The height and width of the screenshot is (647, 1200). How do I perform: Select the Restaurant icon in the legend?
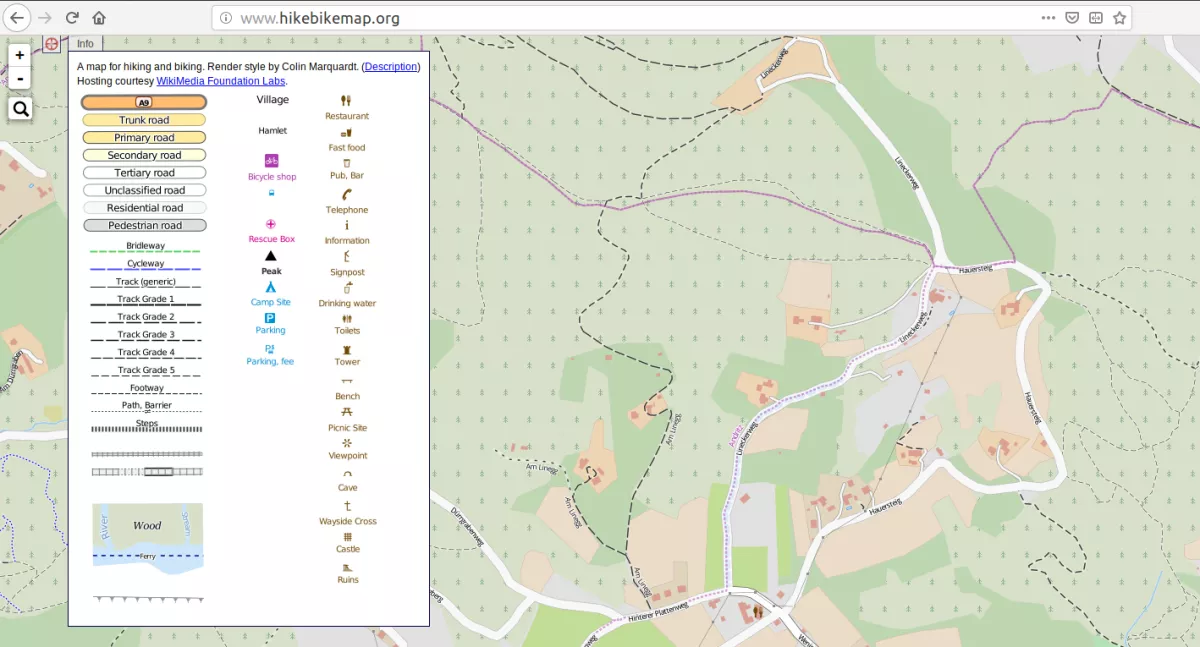click(x=346, y=103)
